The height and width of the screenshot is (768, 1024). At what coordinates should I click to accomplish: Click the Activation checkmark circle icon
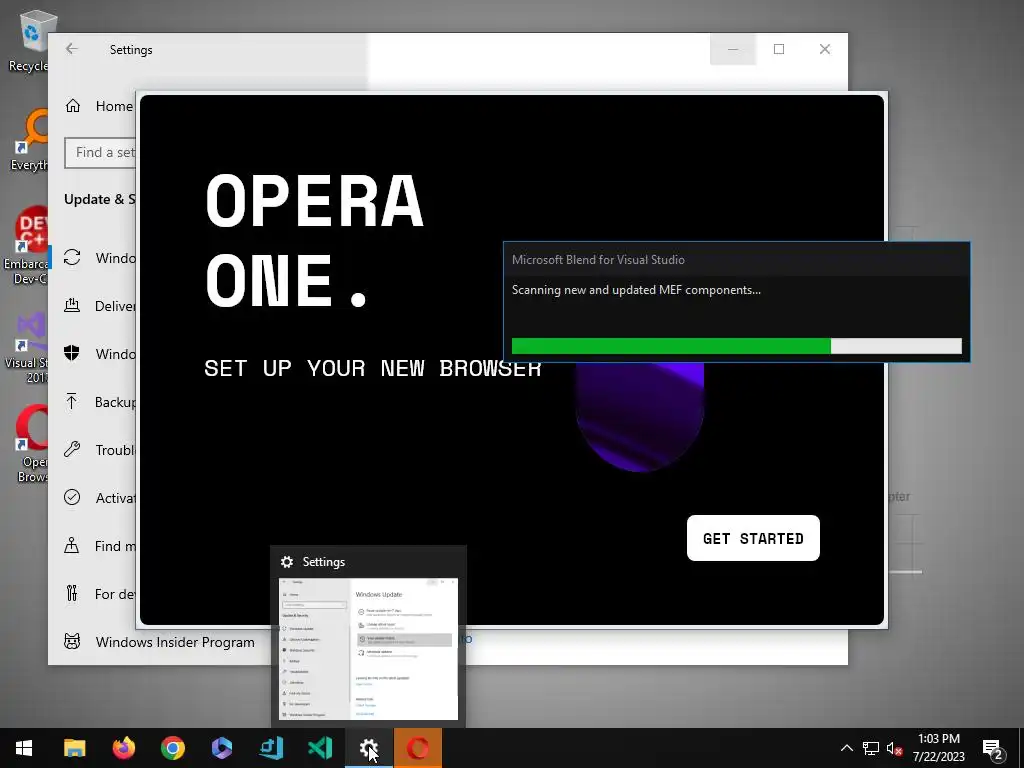click(x=72, y=498)
